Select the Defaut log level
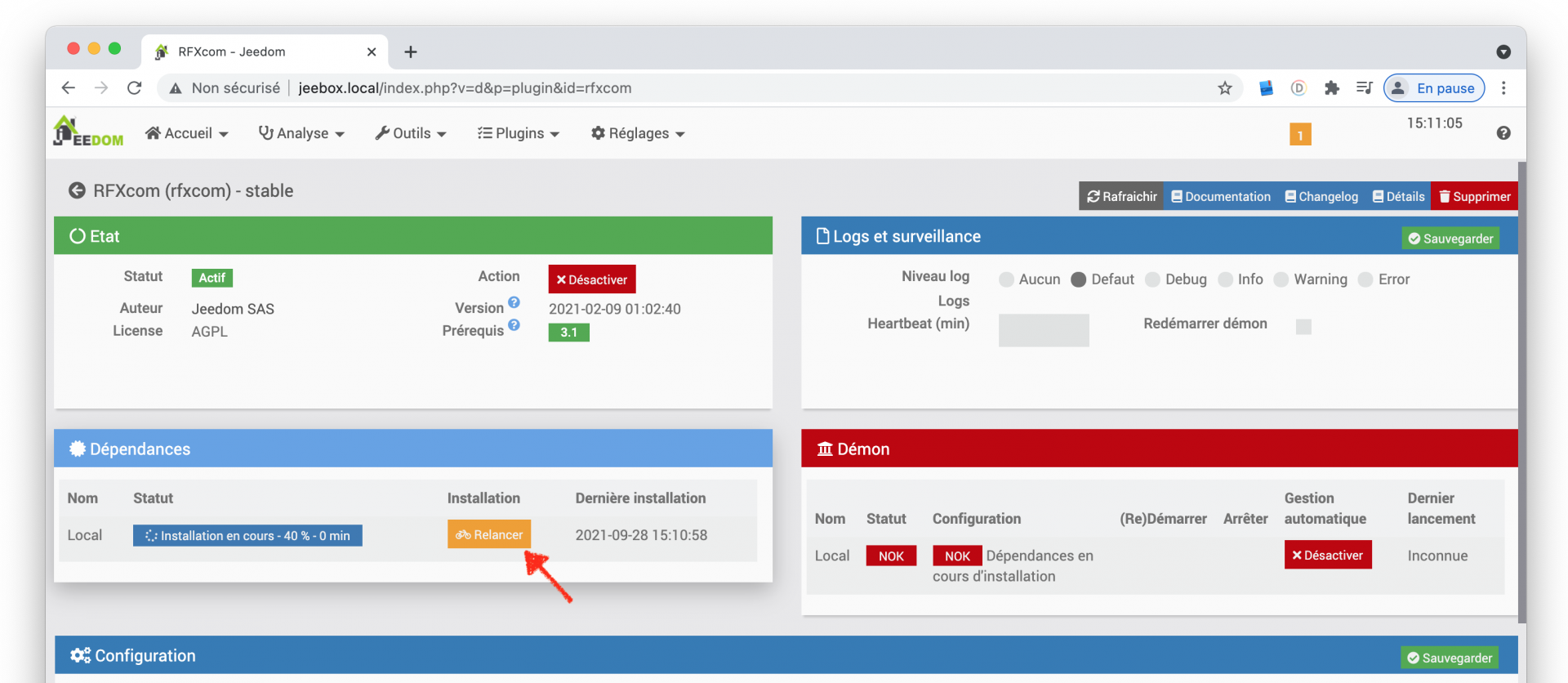The height and width of the screenshot is (683, 1568). [1078, 279]
